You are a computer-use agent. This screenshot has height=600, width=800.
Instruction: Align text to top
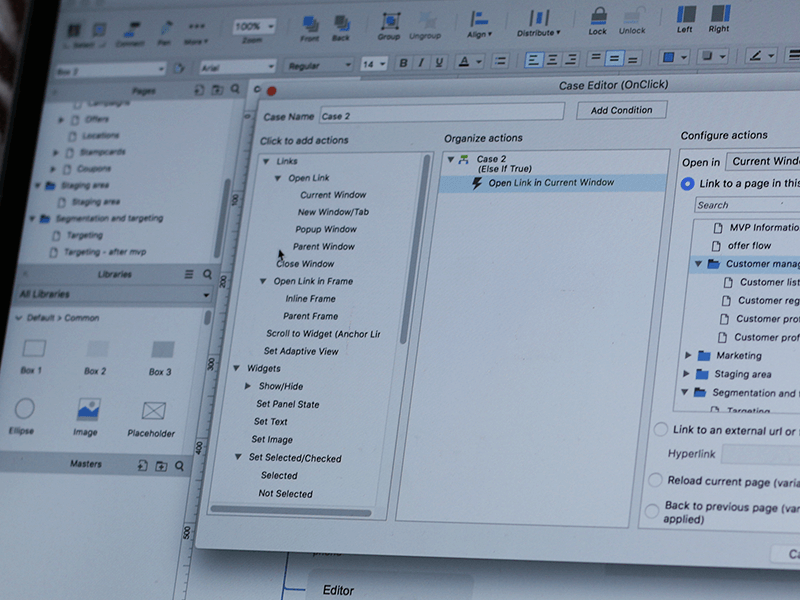point(595,59)
